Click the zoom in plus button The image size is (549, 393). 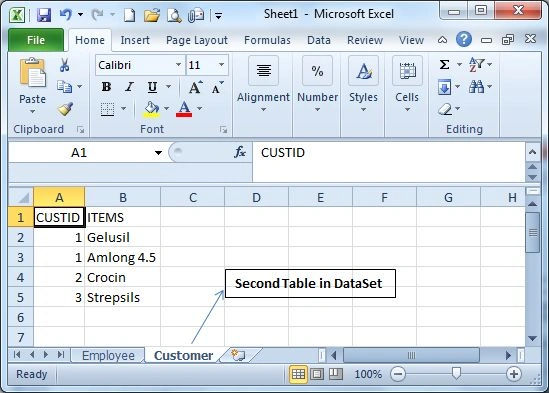click(514, 374)
